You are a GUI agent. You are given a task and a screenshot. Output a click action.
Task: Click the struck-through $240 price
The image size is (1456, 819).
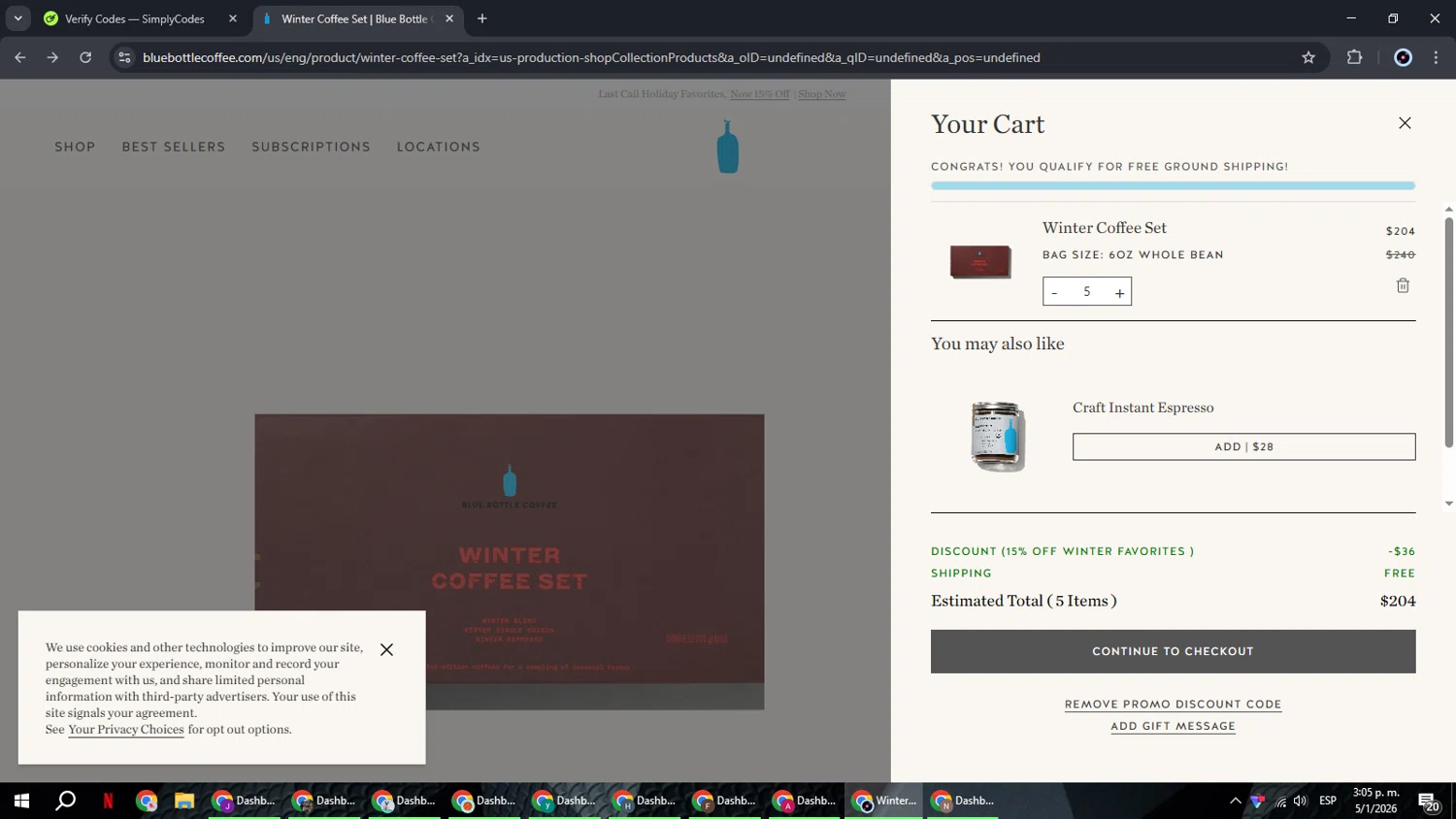pyautogui.click(x=1401, y=254)
